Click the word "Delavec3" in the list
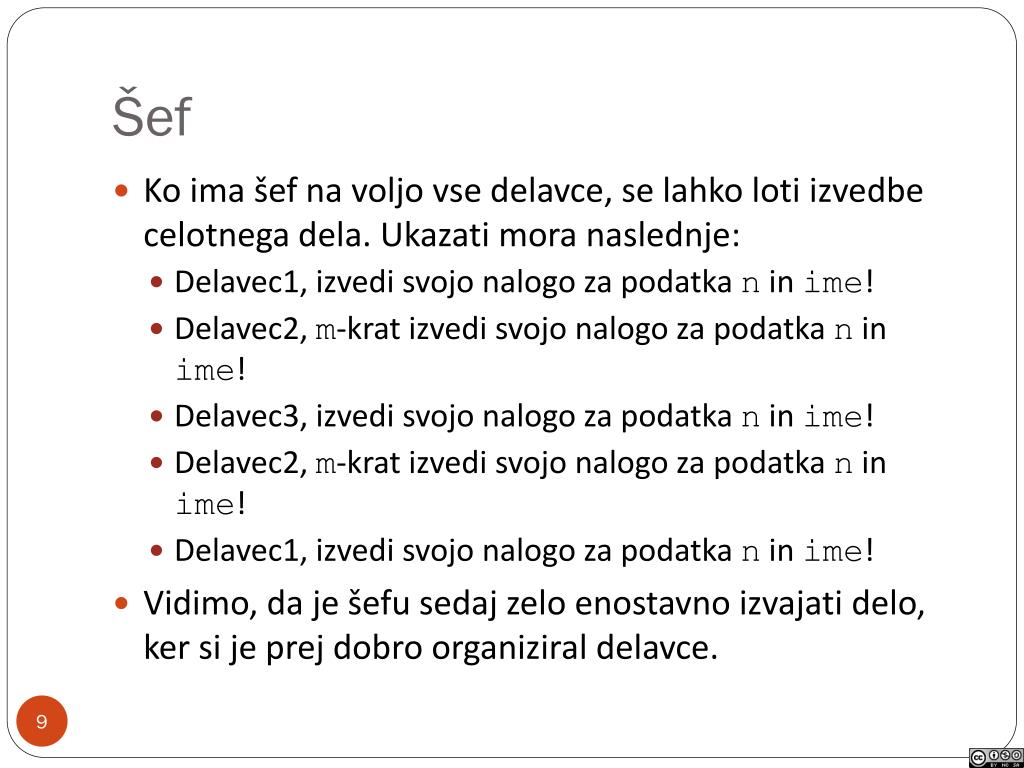The image size is (1024, 768). click(x=237, y=417)
